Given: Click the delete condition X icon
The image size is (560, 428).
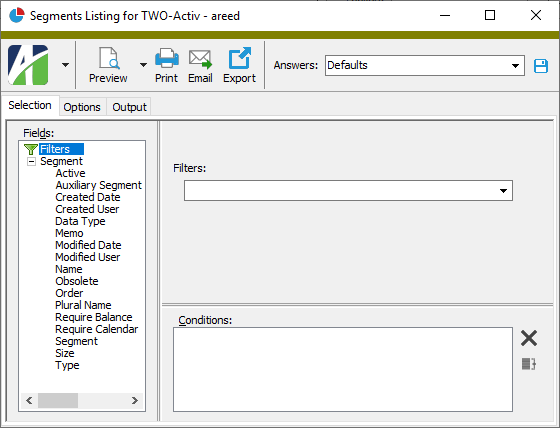Looking at the screenshot, I should pos(529,338).
